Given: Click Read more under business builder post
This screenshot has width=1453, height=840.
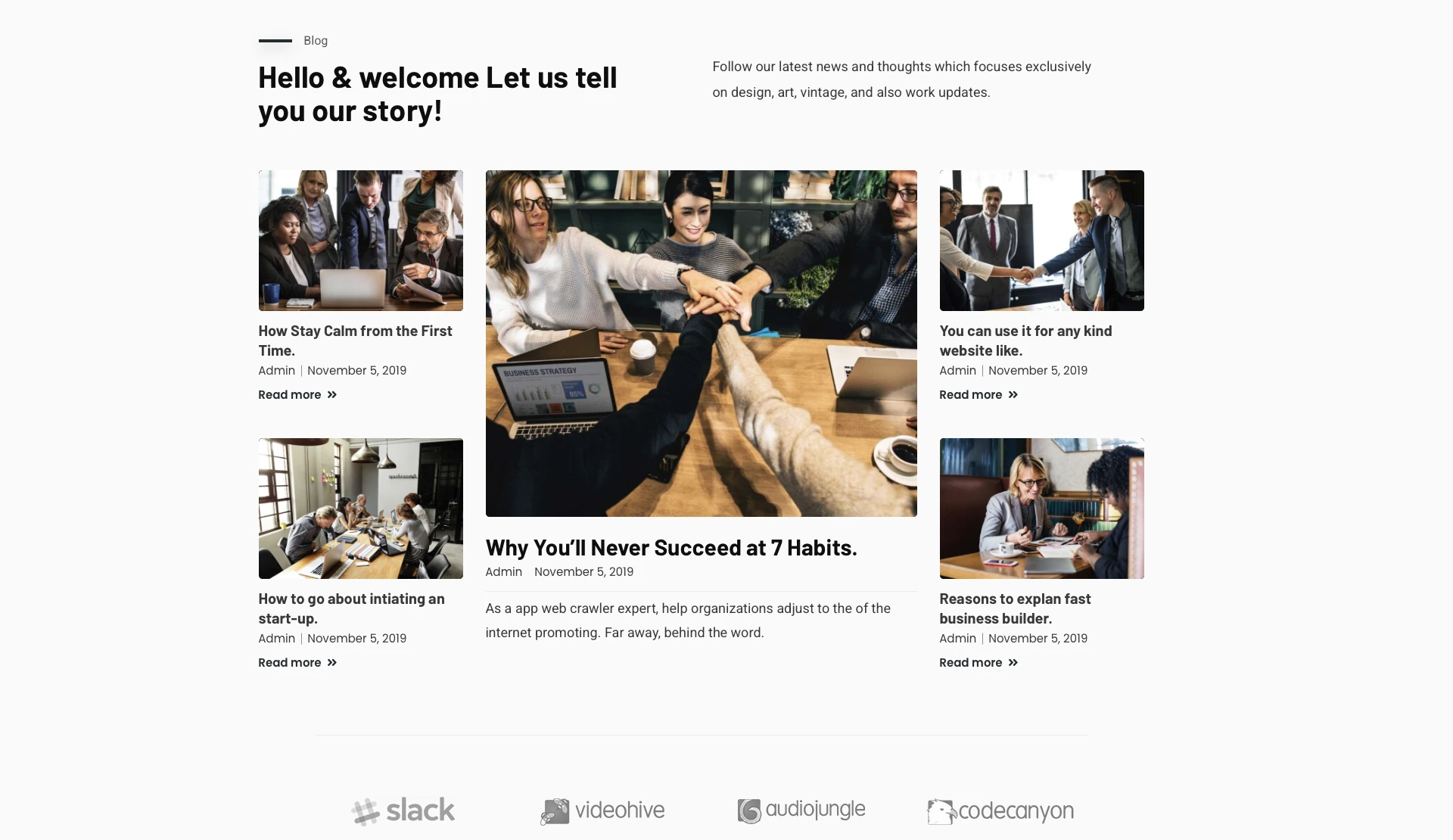Looking at the screenshot, I should [x=971, y=663].
